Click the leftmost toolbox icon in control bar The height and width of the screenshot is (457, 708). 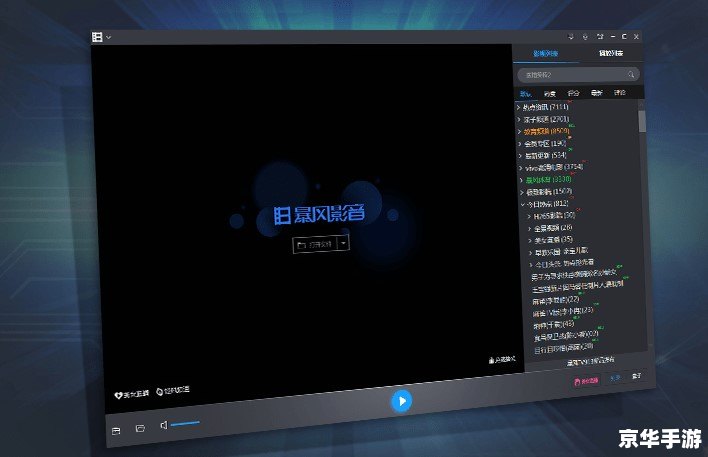tap(116, 431)
